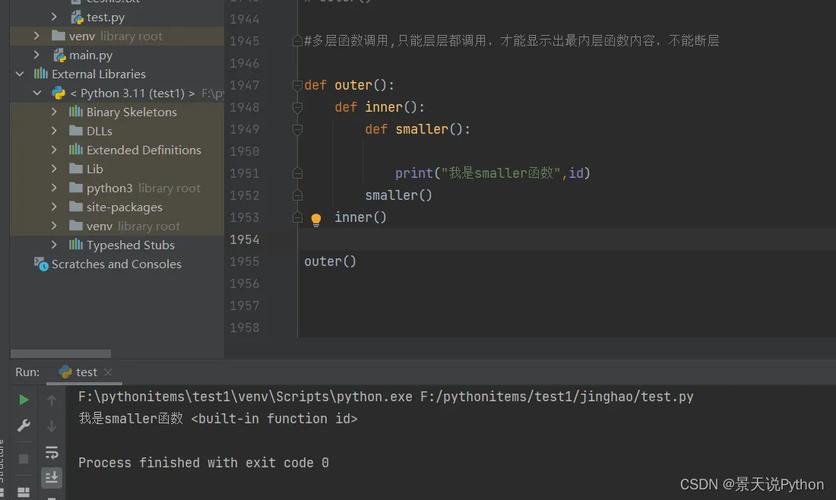Image resolution: width=836 pixels, height=500 pixels.
Task: Select Scratches and Consoles item
Action: pos(116,264)
